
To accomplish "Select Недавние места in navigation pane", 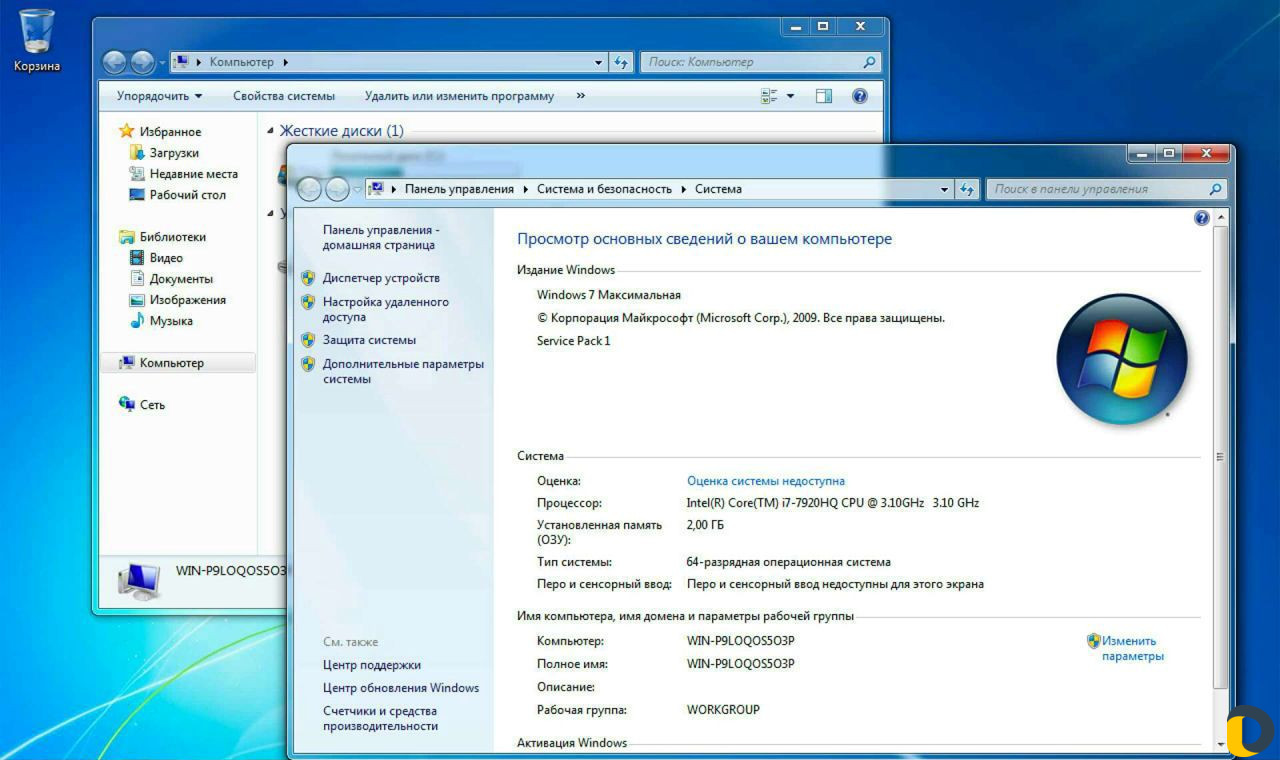I will pos(194,174).
